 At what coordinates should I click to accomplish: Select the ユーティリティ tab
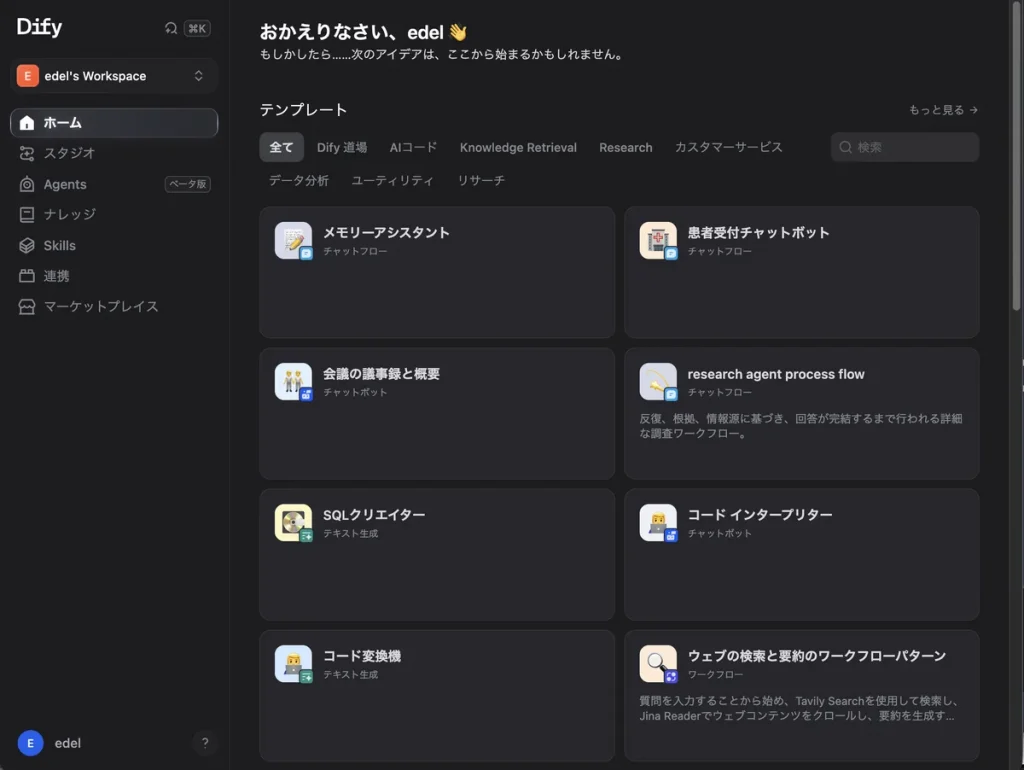(392, 180)
